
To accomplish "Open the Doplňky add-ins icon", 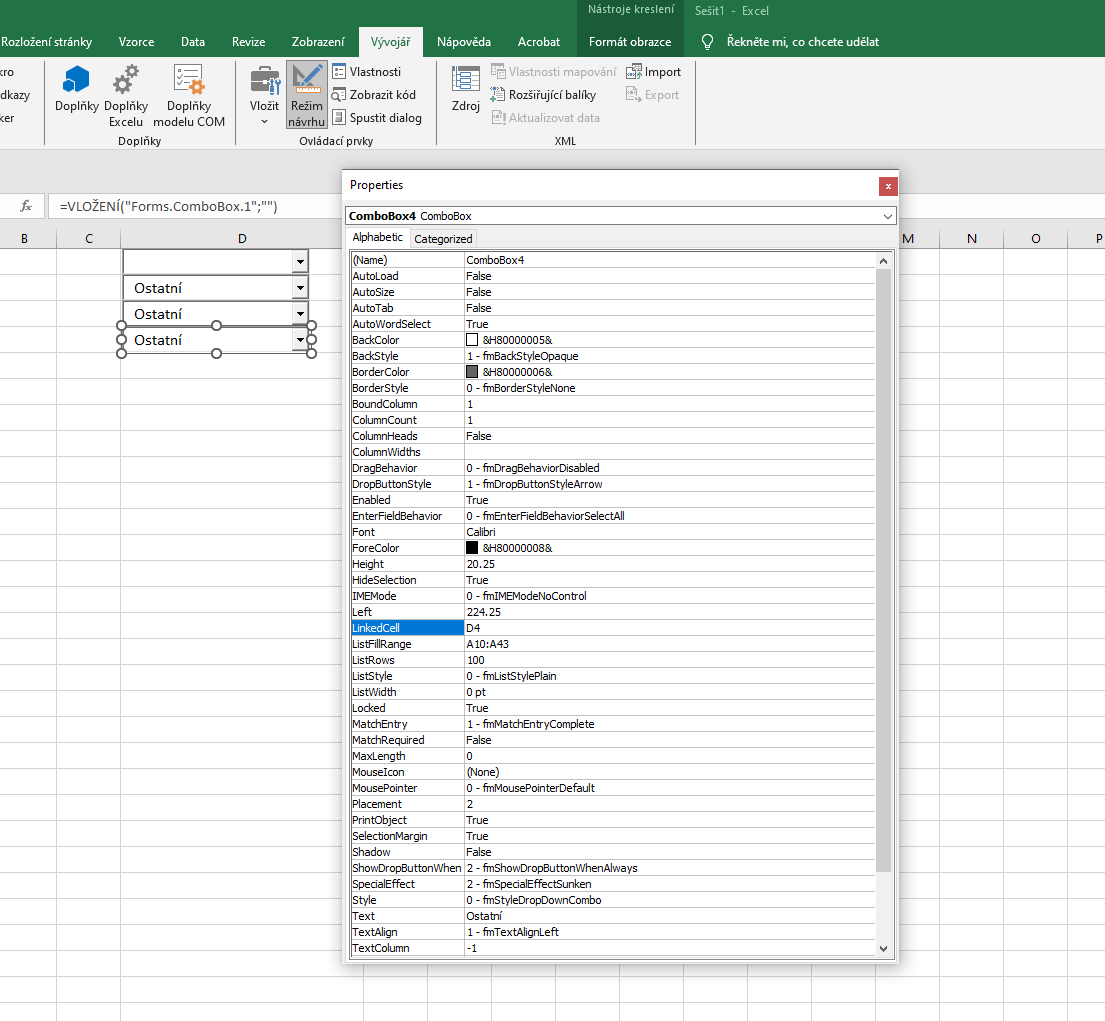I will click(76, 80).
